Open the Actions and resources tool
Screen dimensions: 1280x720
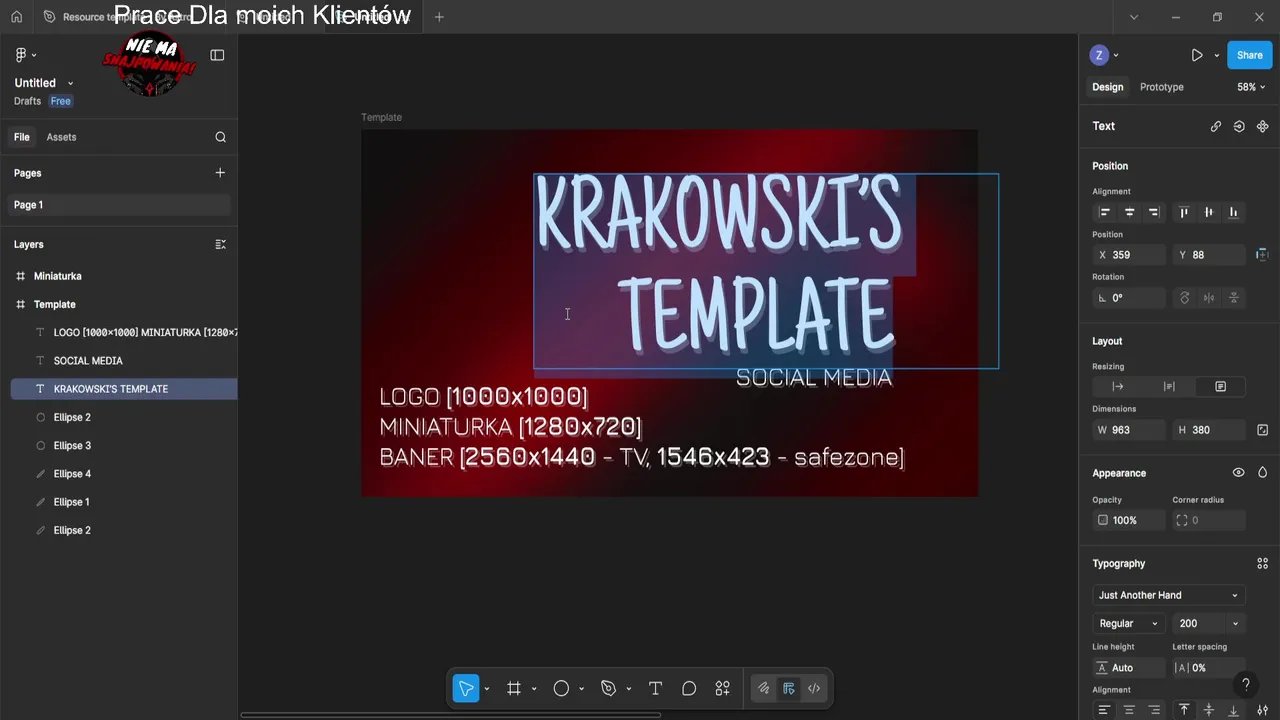point(722,688)
